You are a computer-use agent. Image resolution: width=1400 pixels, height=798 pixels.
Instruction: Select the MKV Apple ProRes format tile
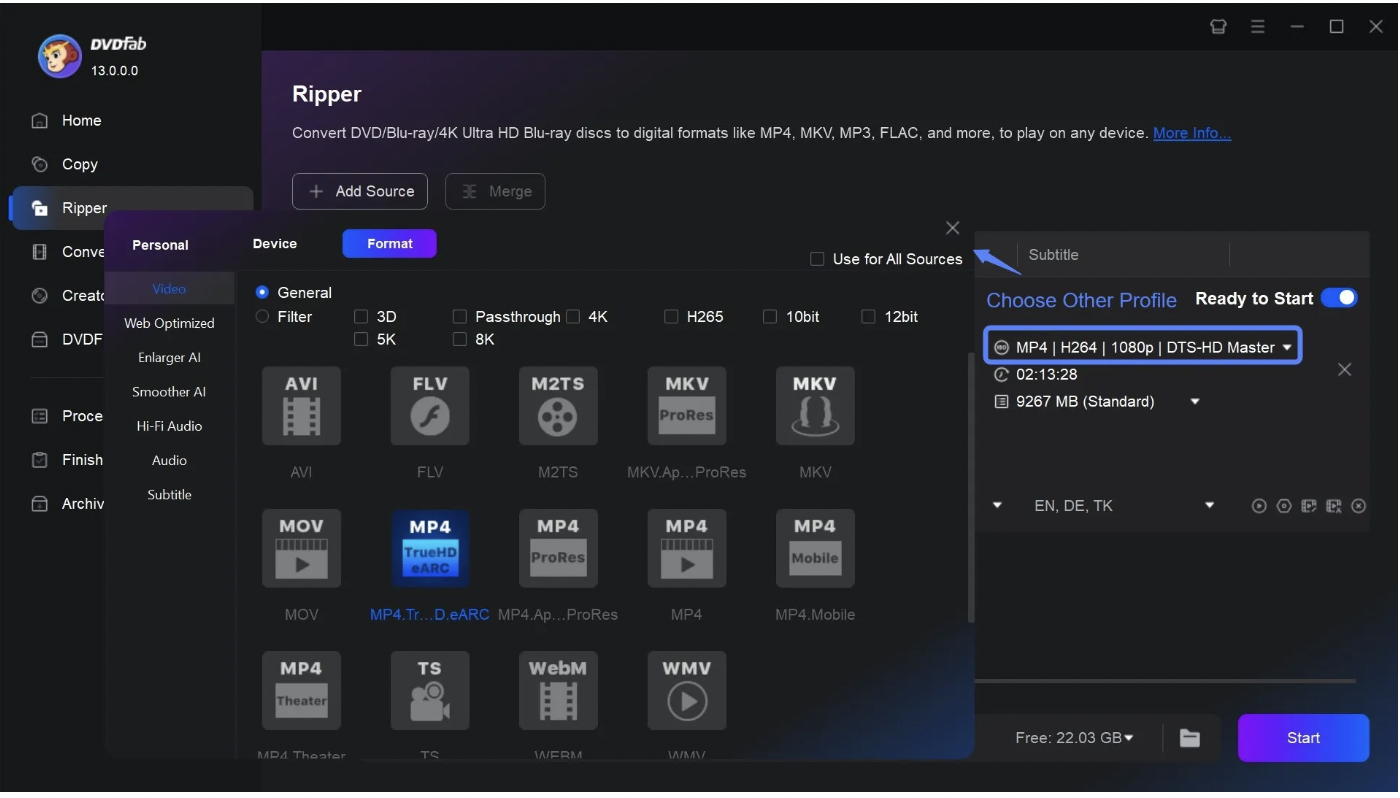pos(686,406)
